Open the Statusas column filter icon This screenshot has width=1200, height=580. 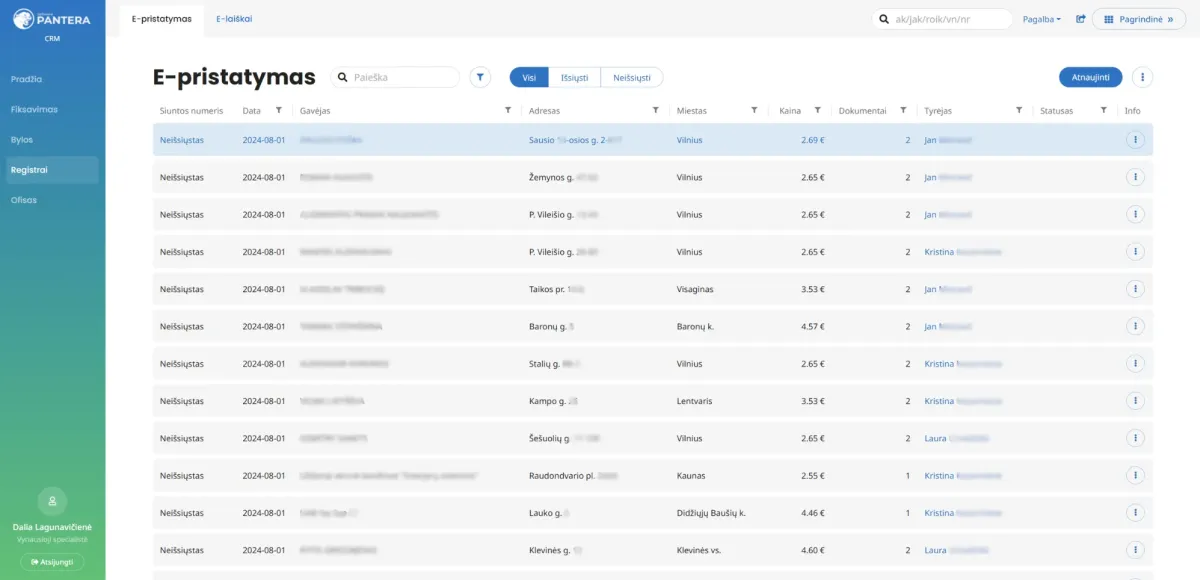coord(1104,110)
